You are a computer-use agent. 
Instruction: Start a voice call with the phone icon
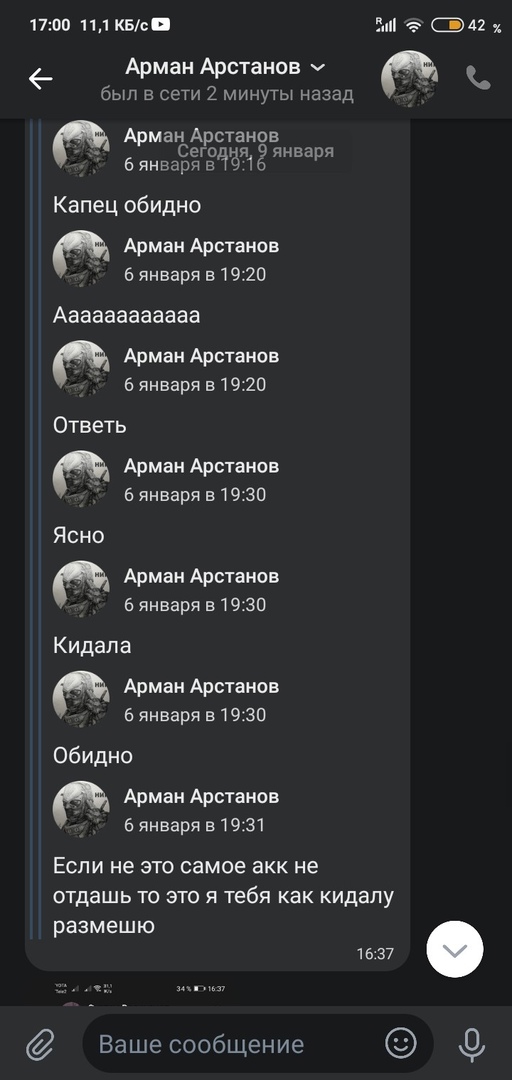[x=478, y=79]
